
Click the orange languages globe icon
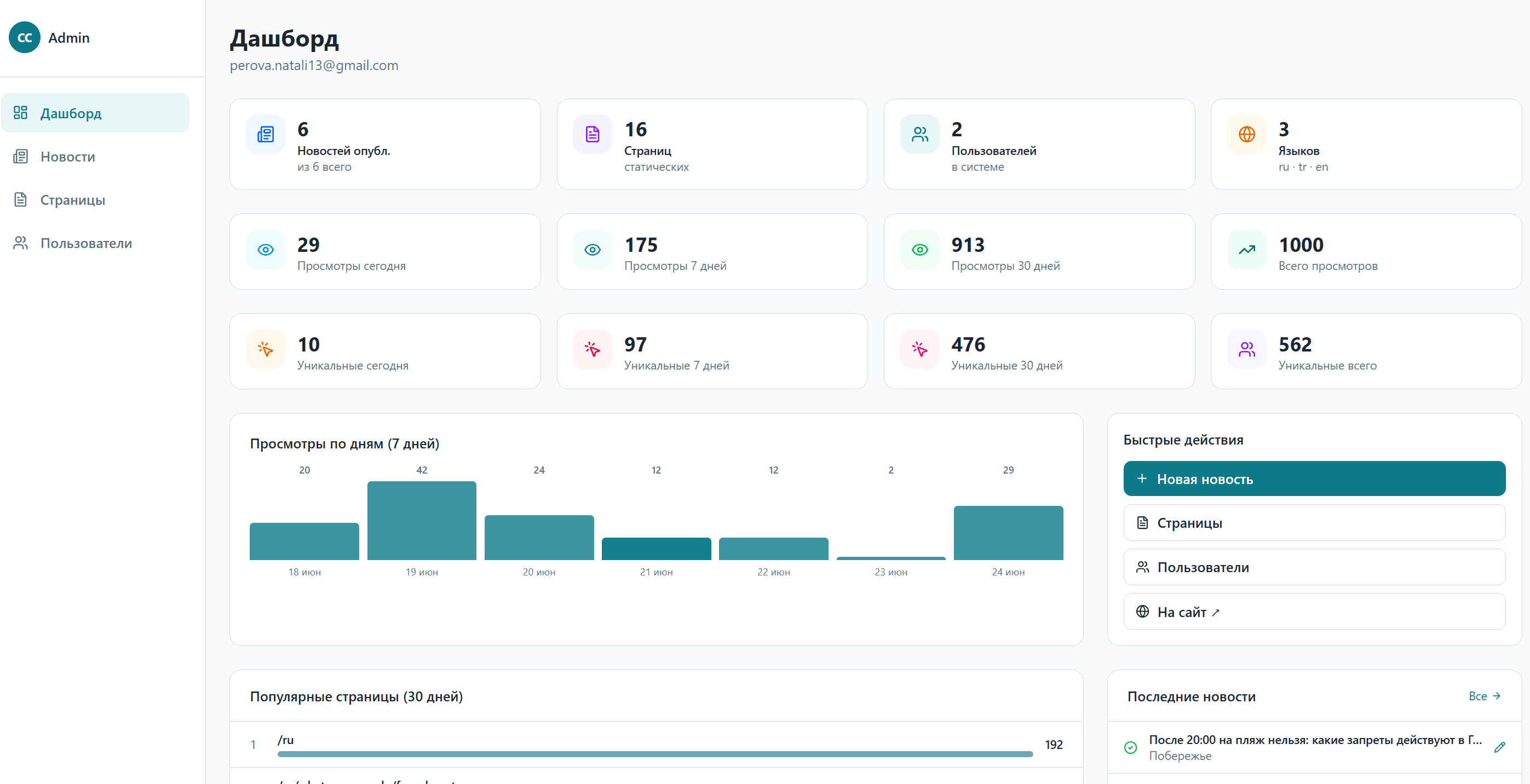[1247, 134]
